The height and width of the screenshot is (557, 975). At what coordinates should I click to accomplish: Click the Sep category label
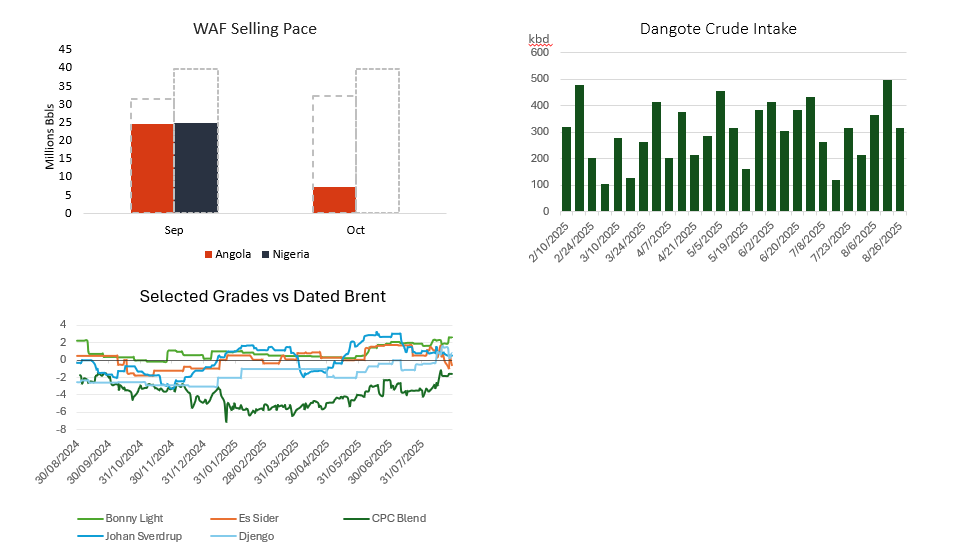173,230
